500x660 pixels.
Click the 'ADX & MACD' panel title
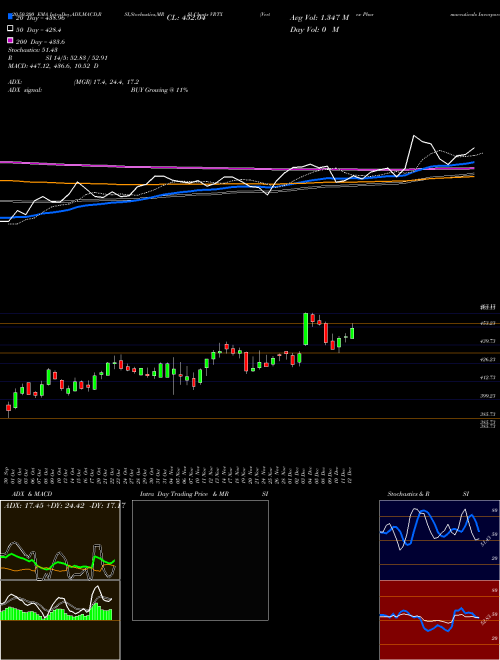point(32,494)
